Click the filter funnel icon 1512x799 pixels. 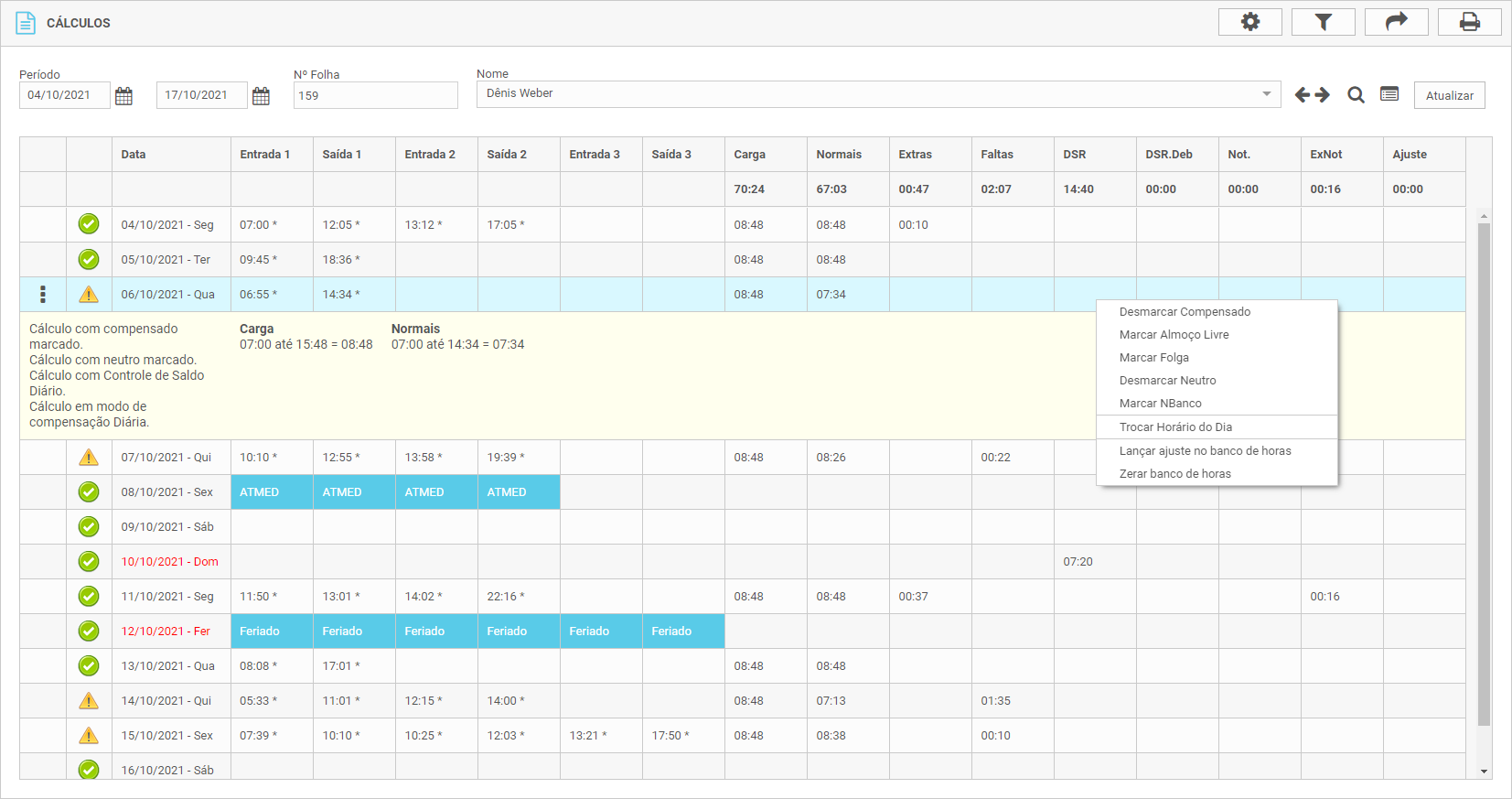click(x=1323, y=22)
